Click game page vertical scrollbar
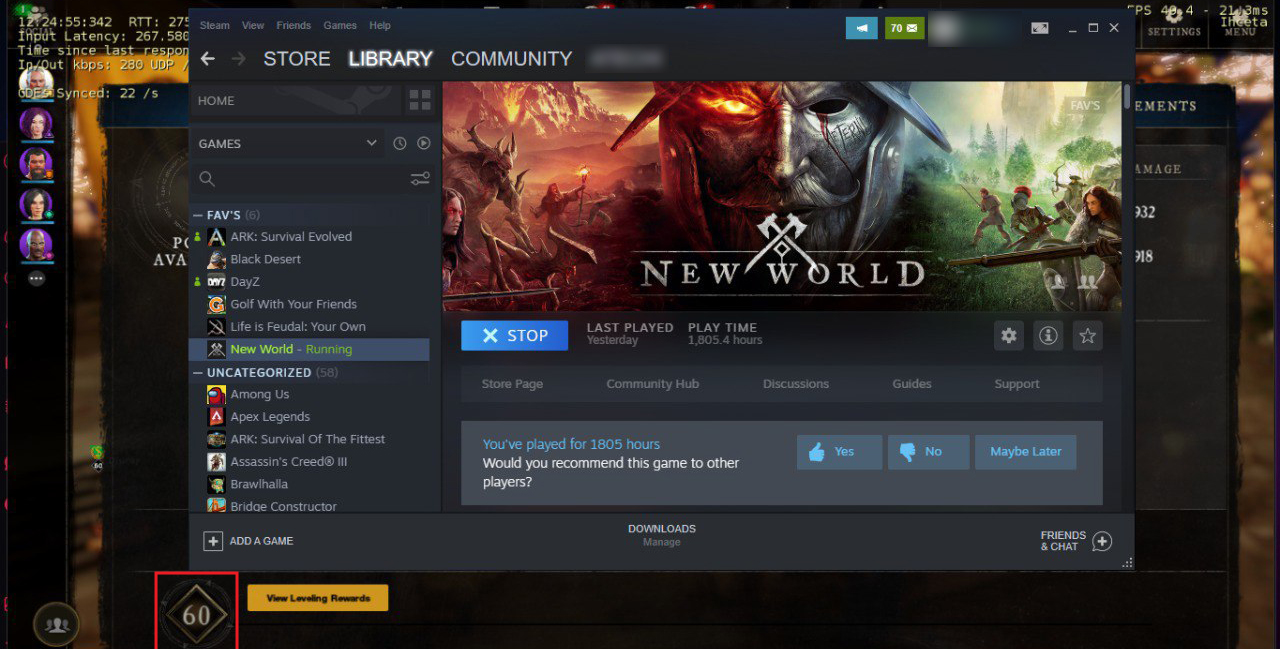Viewport: 1280px width, 649px height. (1128, 97)
